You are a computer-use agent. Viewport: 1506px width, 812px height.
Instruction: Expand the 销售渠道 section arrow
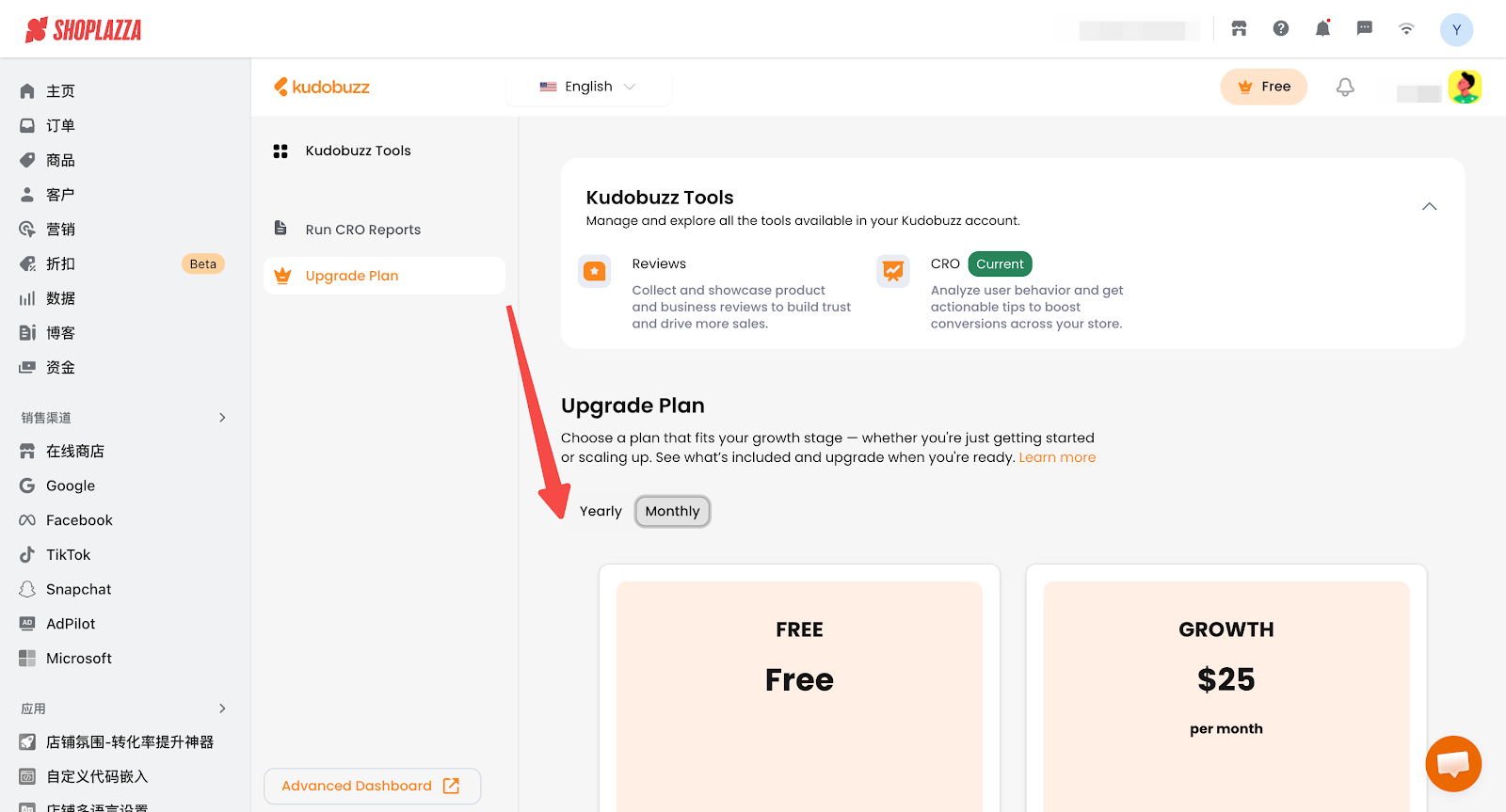222,418
